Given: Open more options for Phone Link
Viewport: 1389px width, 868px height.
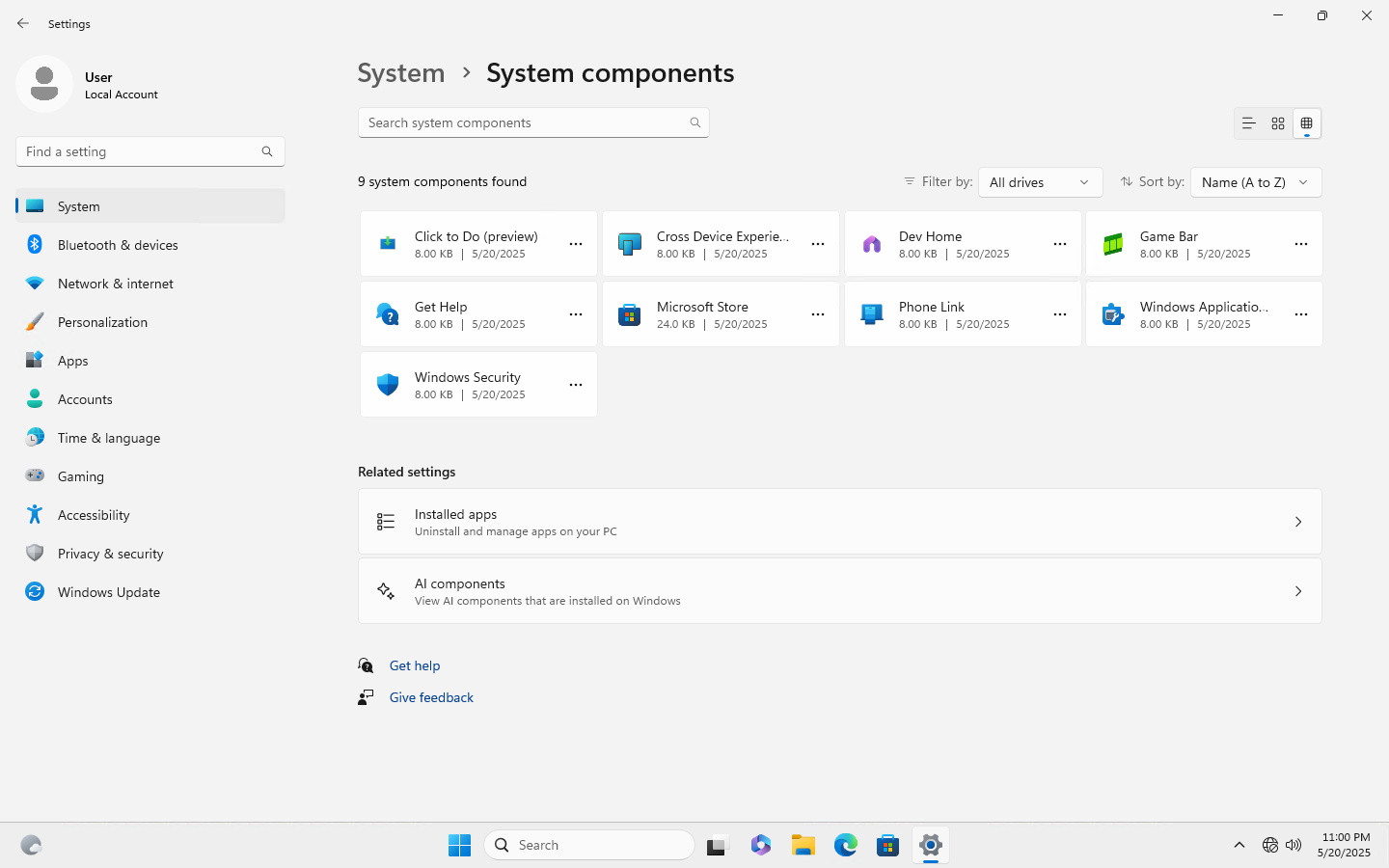Looking at the screenshot, I should point(1060,314).
